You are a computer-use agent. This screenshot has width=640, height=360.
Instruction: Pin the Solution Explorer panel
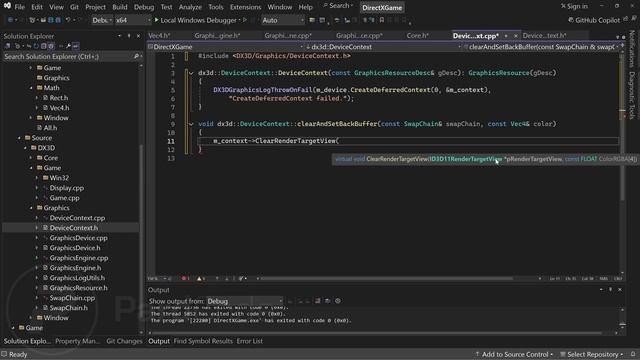[x=129, y=36]
